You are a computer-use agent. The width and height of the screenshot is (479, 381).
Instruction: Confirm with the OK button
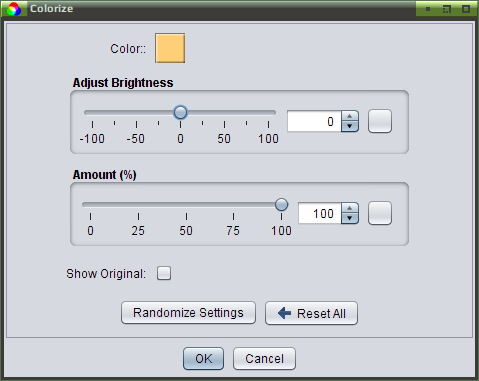[203, 359]
